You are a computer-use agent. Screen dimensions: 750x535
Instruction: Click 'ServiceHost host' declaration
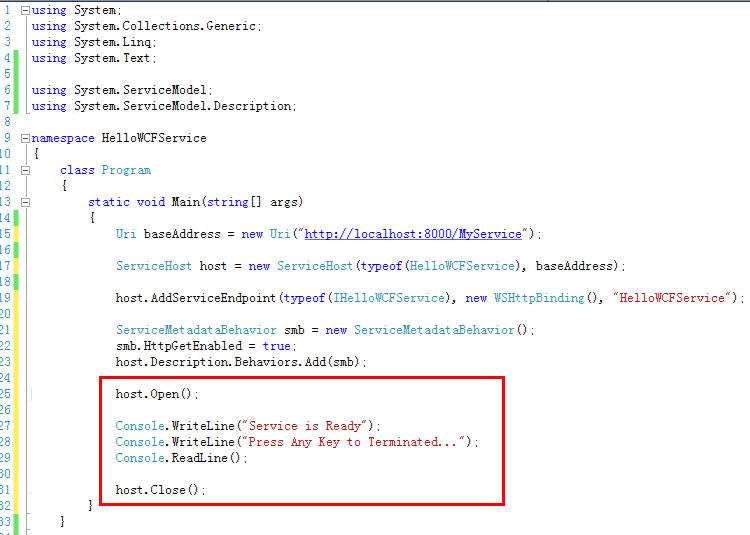pos(171,266)
